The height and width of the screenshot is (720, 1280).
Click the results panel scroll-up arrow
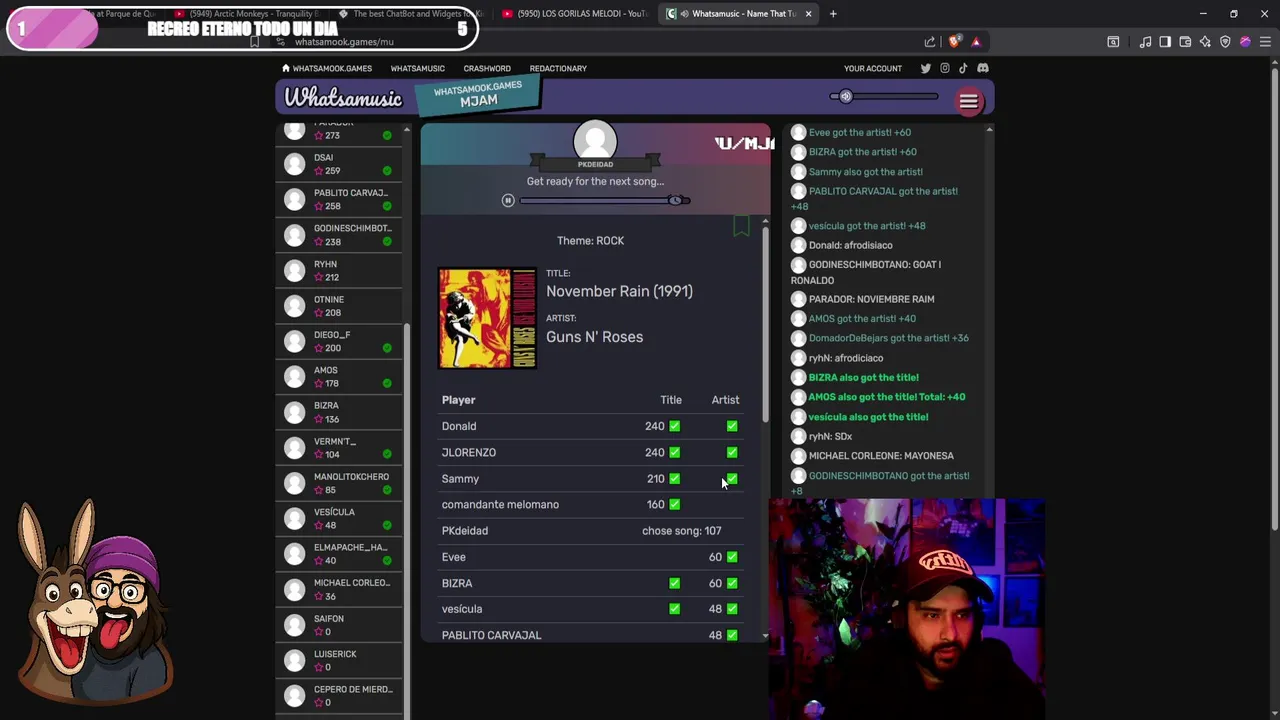click(765, 221)
